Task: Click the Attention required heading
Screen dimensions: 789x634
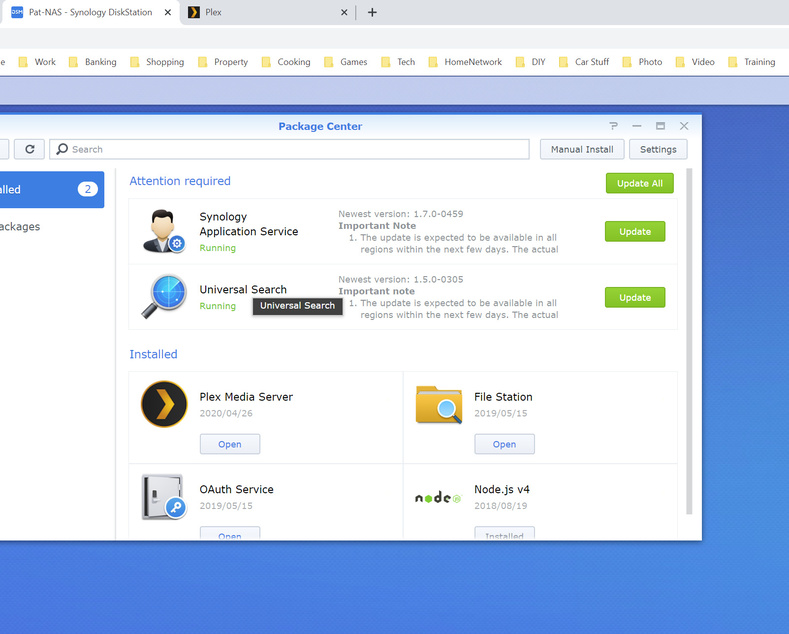Action: pyautogui.click(x=180, y=181)
